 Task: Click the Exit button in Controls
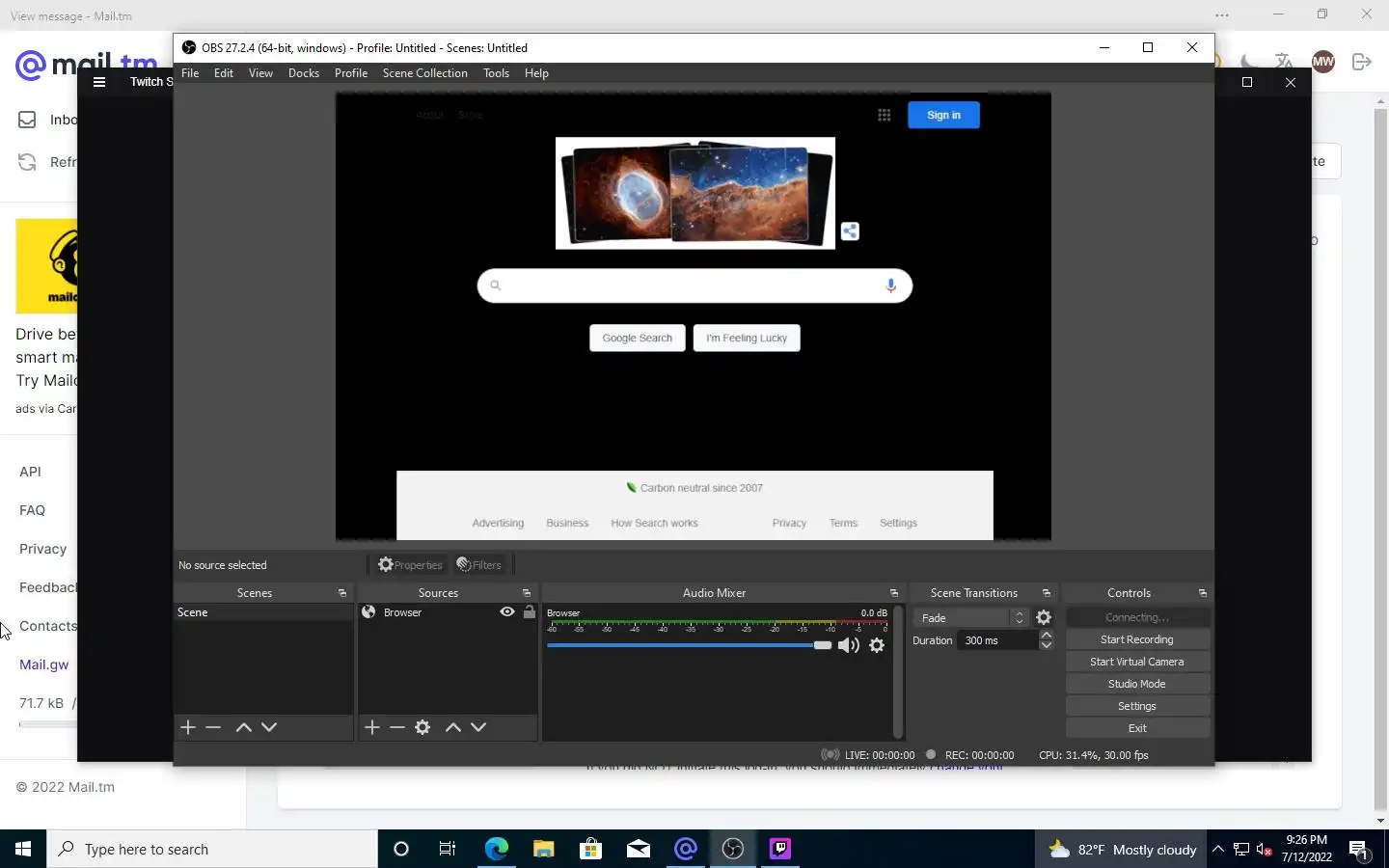[1137, 728]
